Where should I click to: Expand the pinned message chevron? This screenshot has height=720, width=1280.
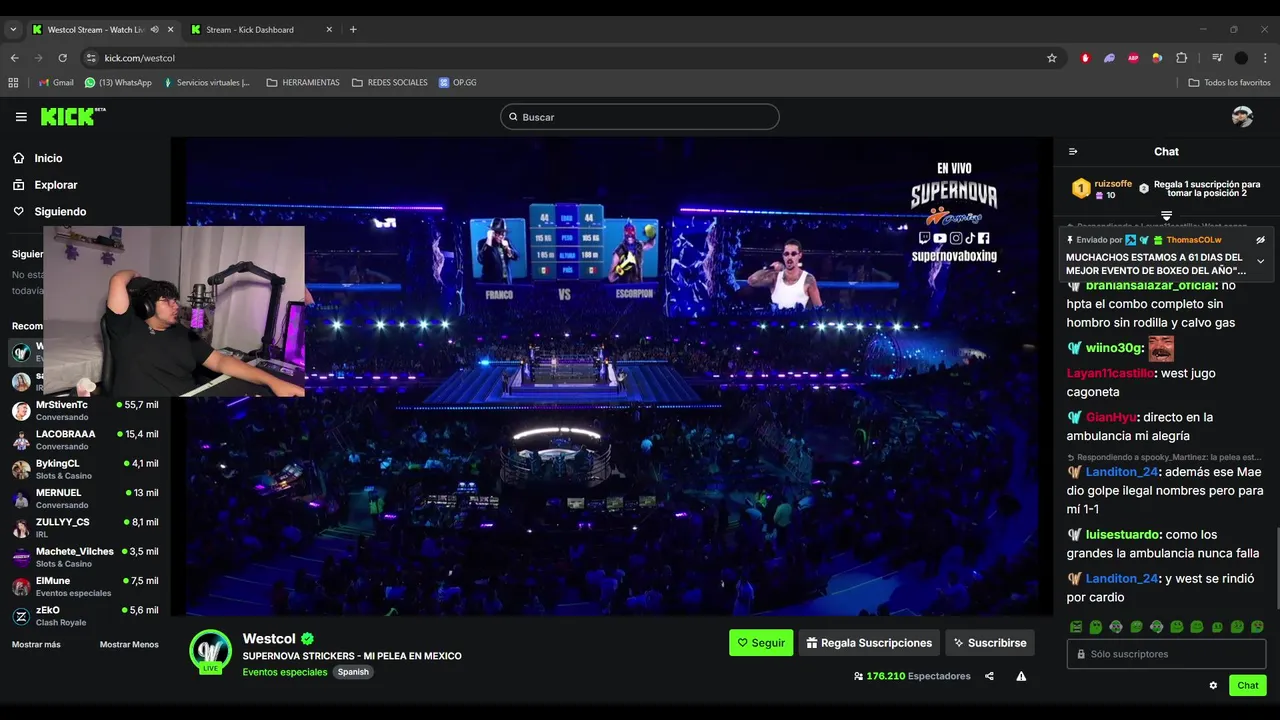click(1260, 261)
